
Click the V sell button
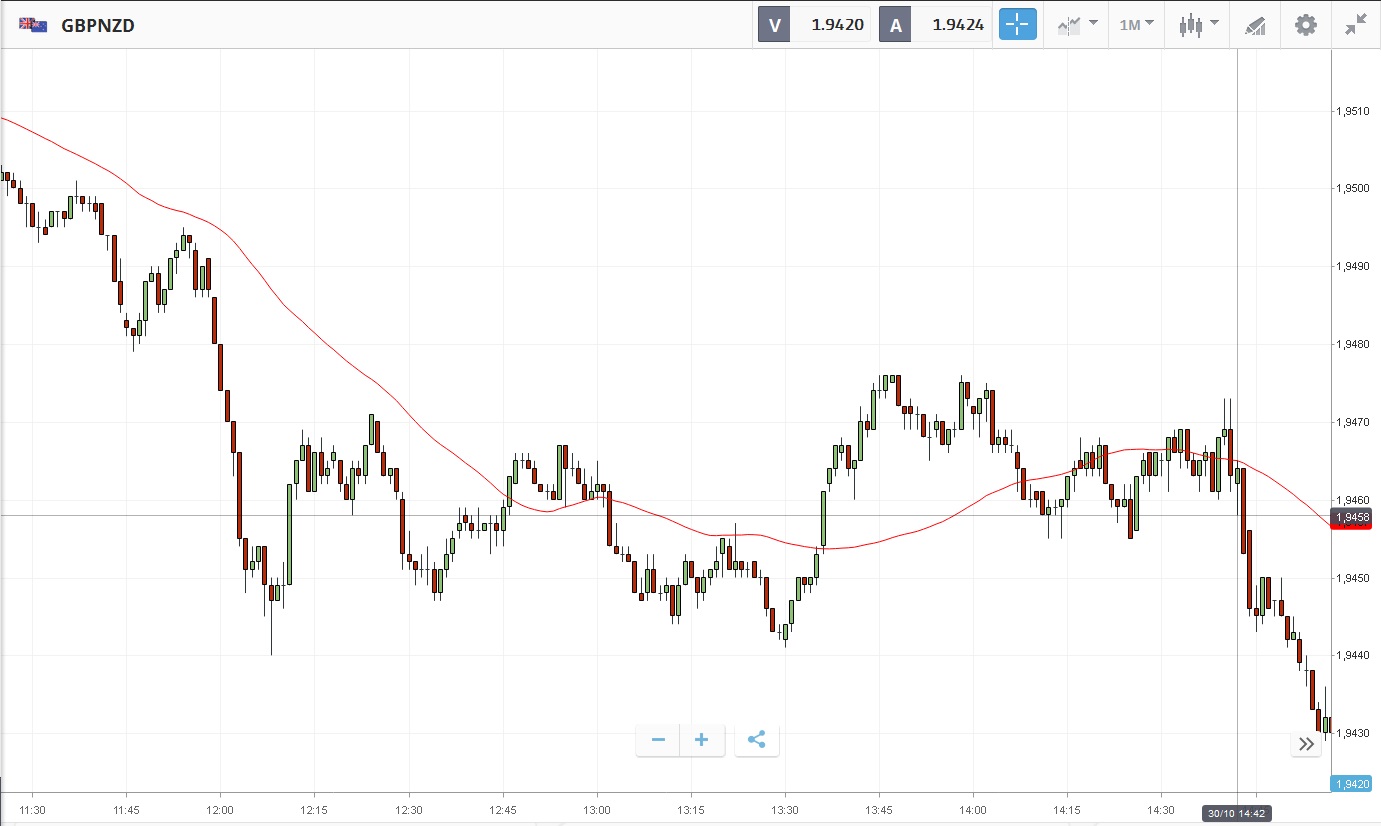pyautogui.click(x=774, y=25)
